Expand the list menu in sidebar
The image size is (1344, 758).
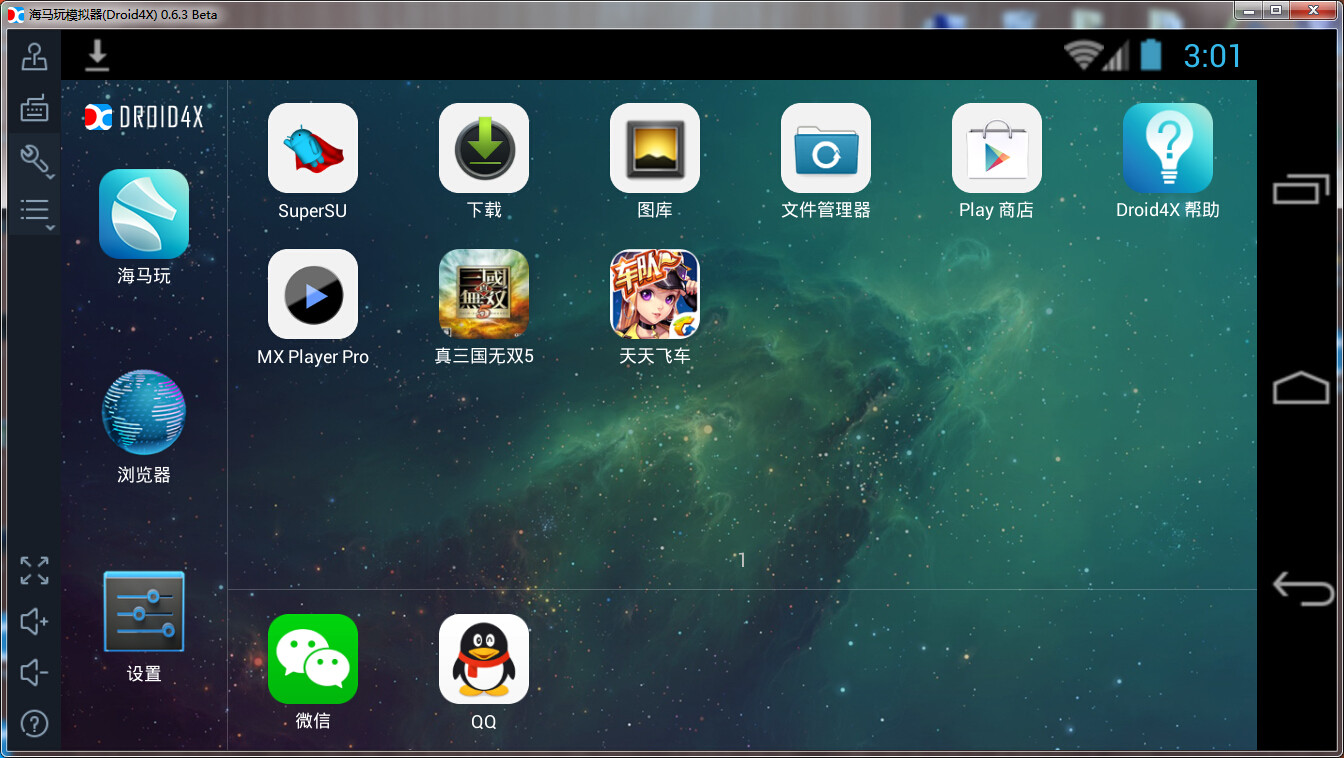click(35, 211)
